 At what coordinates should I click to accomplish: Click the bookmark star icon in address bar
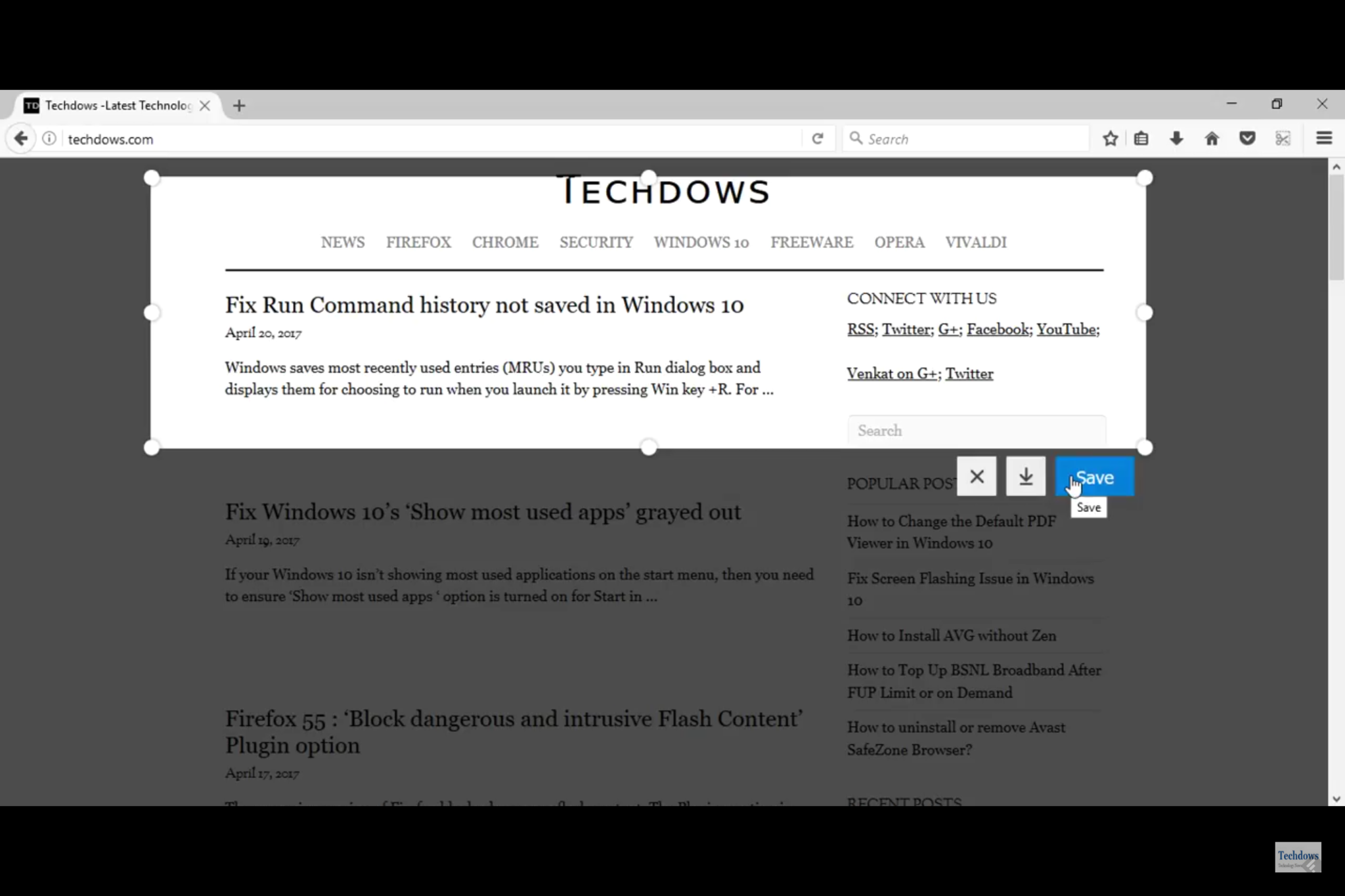point(1111,139)
